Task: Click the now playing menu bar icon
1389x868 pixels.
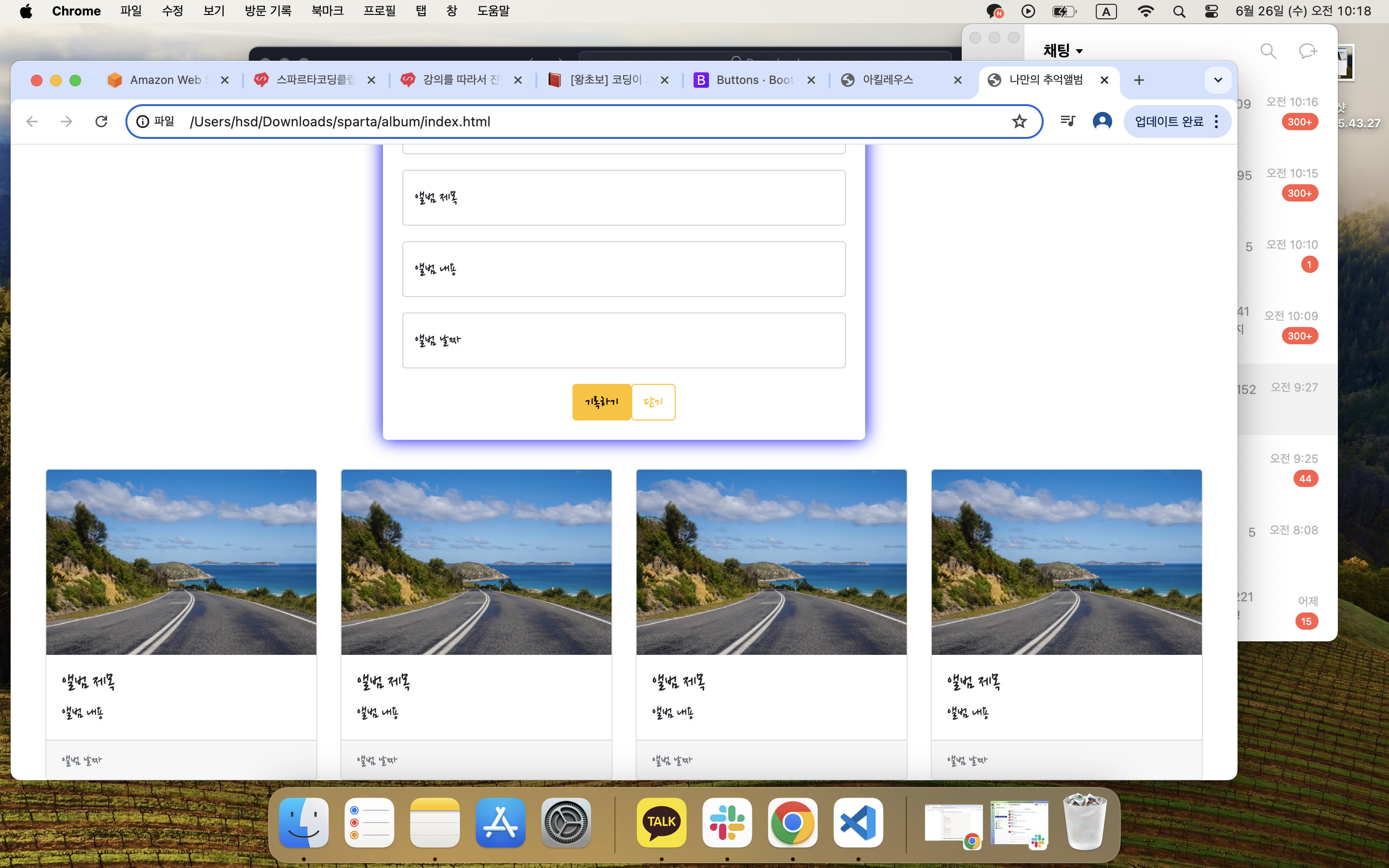Action: [1028, 12]
